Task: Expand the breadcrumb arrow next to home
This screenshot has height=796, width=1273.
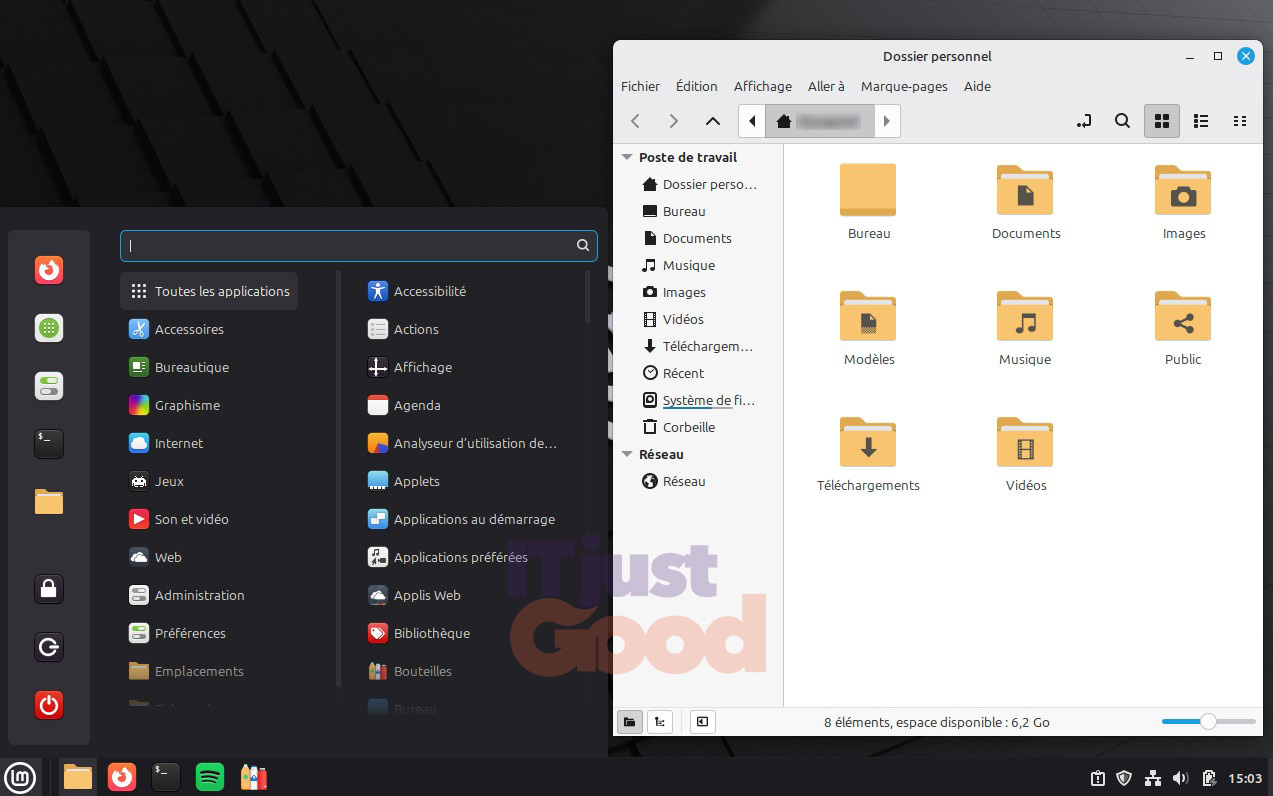Action: tap(887, 121)
